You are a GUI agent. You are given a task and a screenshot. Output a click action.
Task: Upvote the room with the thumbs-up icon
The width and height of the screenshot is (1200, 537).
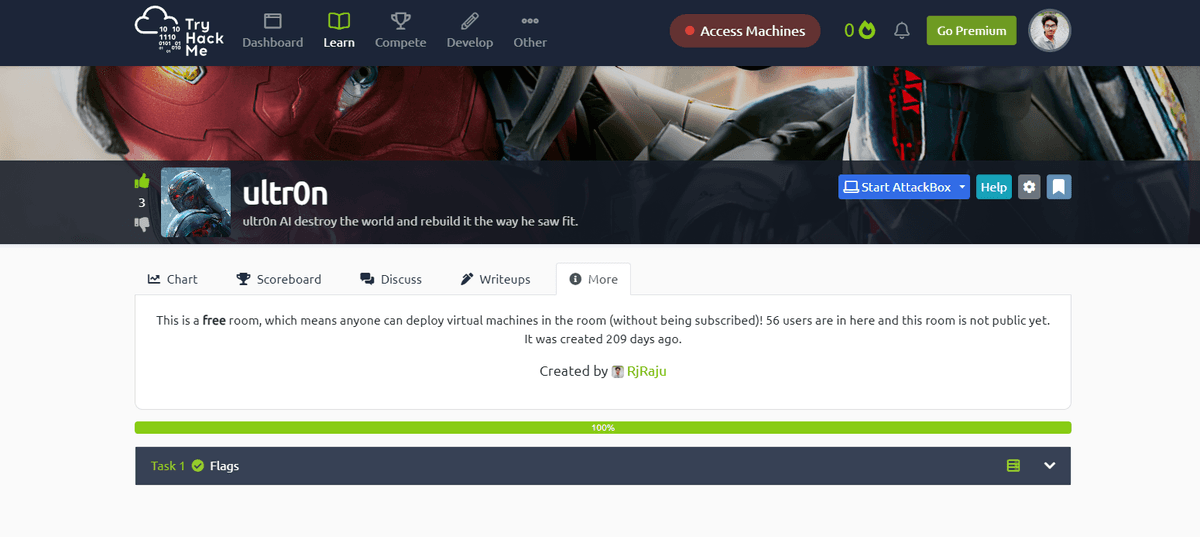[142, 181]
